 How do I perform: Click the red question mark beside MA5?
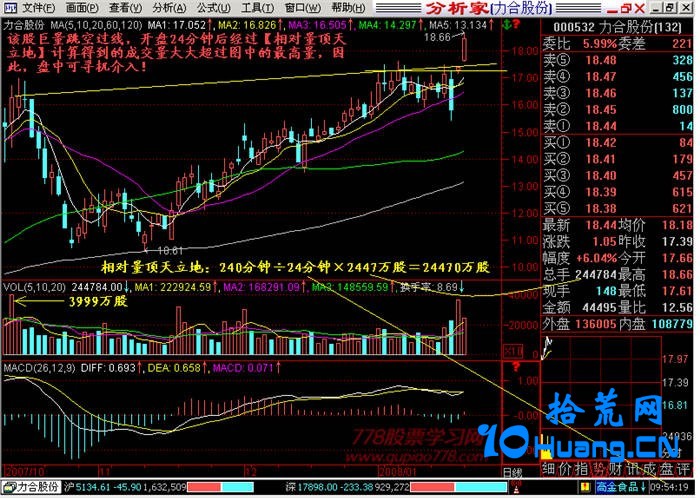(516, 25)
